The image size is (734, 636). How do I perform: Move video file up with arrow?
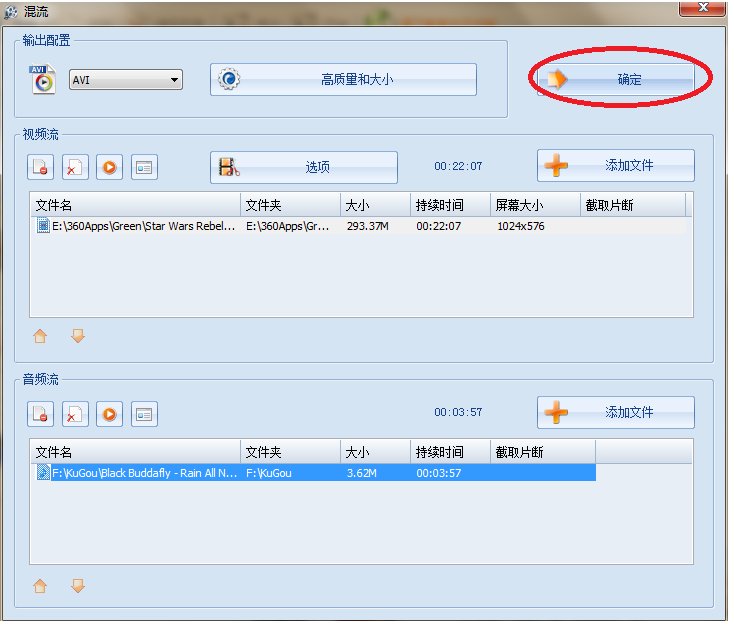coord(40,336)
